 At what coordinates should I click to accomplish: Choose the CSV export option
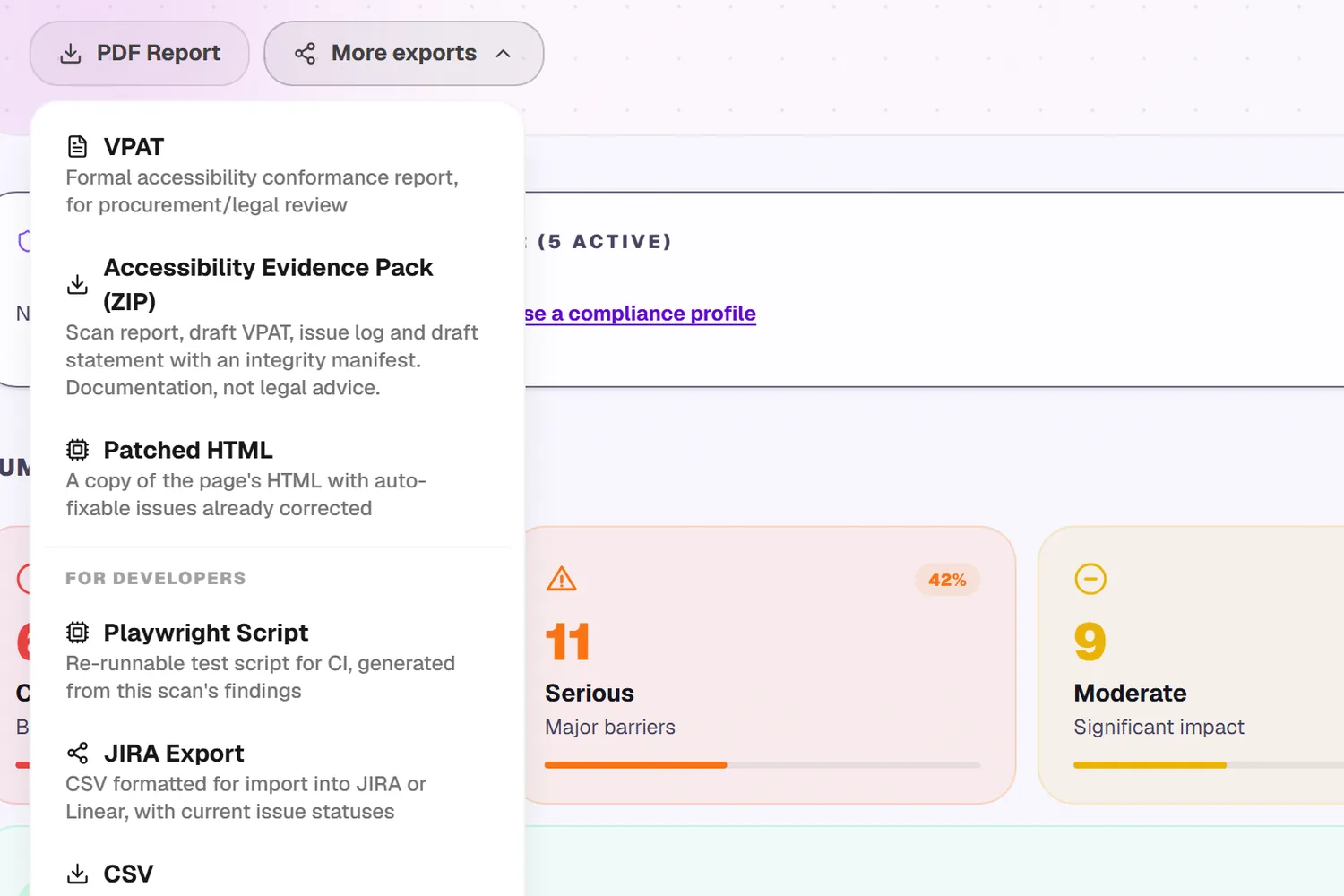[277, 874]
